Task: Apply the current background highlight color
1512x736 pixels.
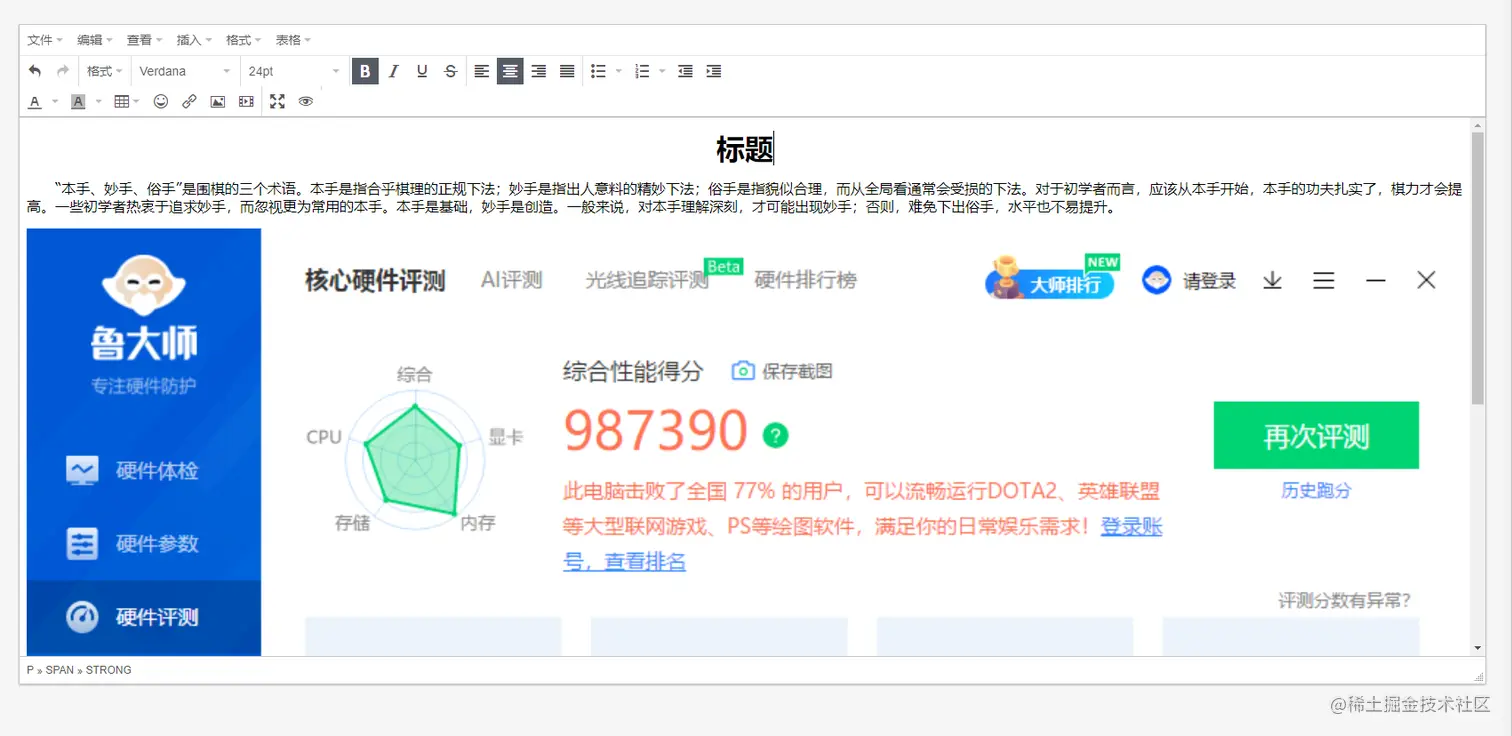Action: tap(78, 101)
